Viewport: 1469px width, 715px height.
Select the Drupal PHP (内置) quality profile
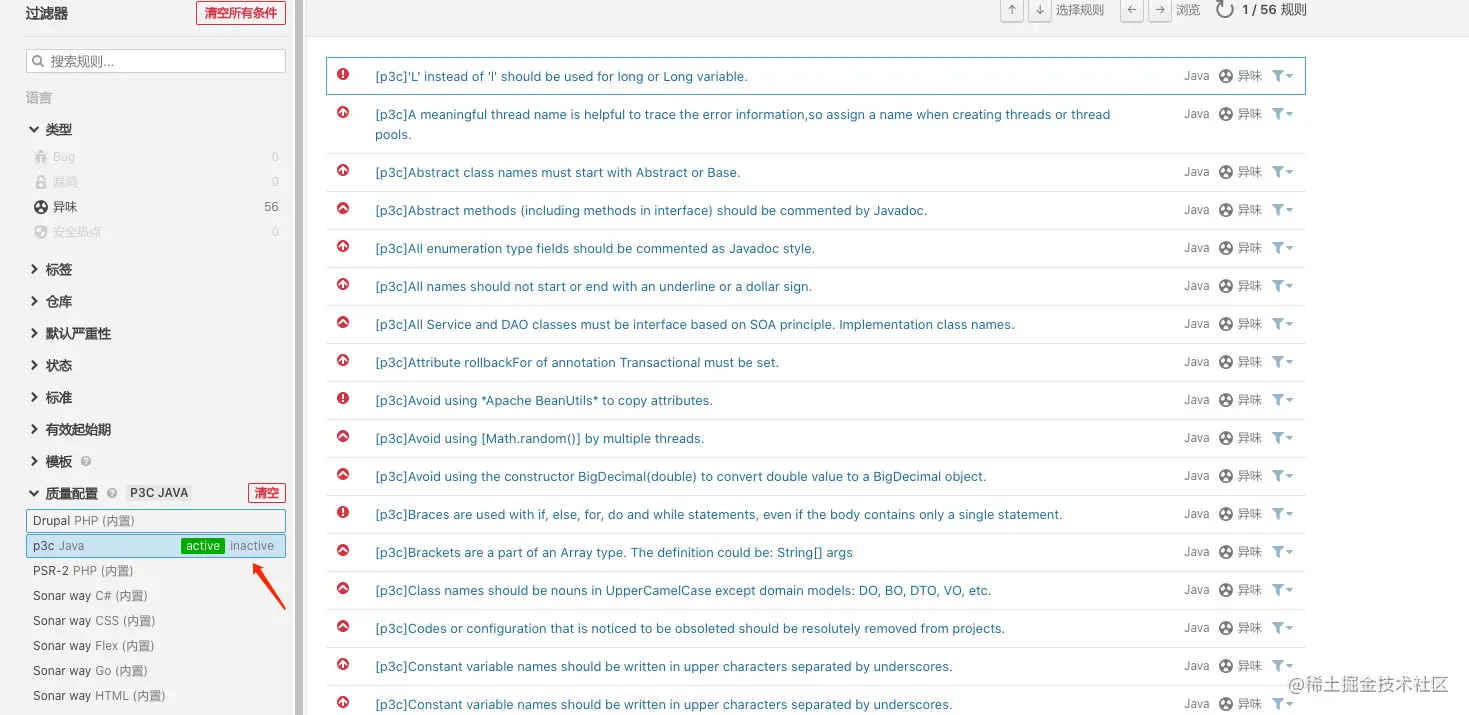pos(156,521)
